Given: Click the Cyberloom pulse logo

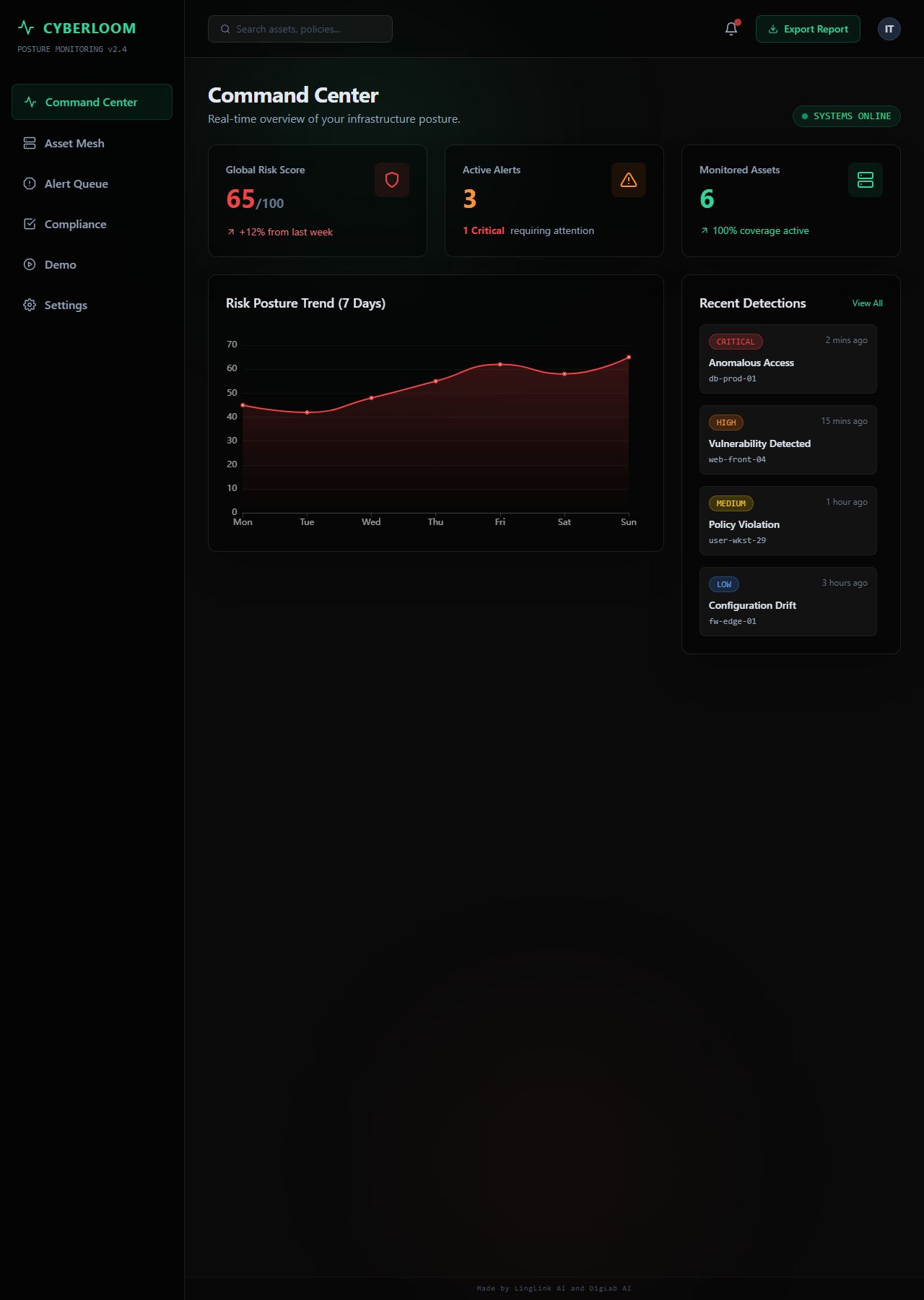Looking at the screenshot, I should click(26, 28).
